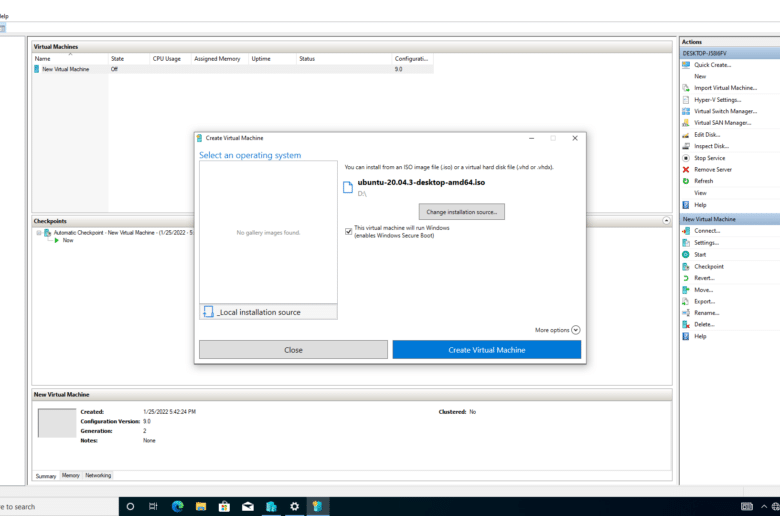This screenshot has width=780, height=516.
Task: Open the View submenu in Actions
Action: point(700,193)
